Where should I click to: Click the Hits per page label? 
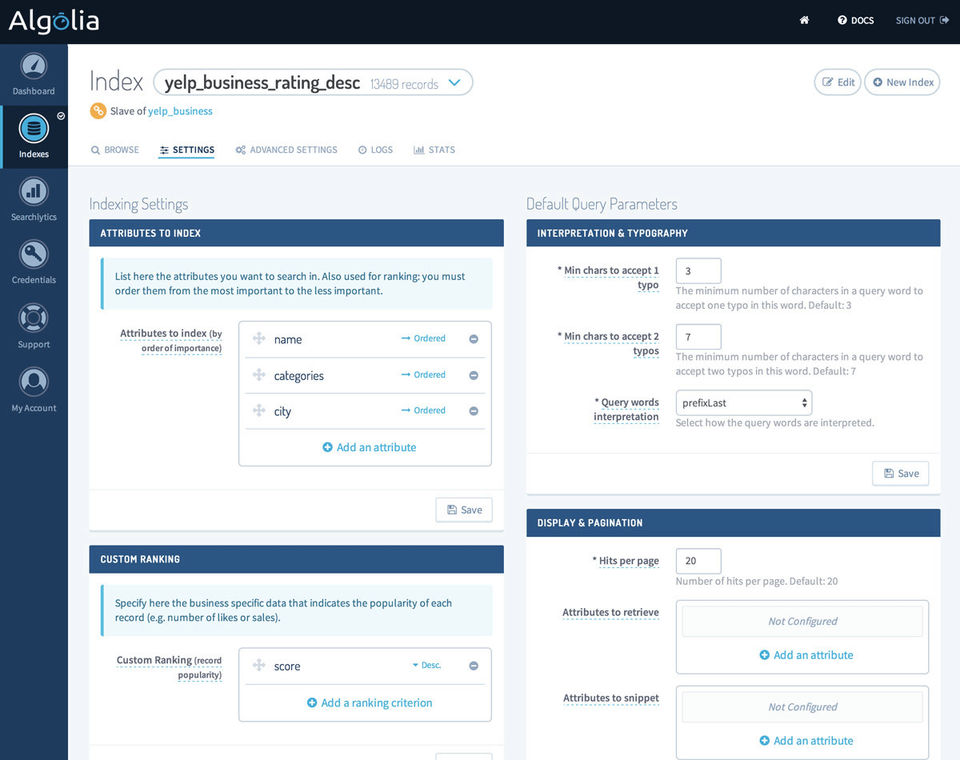coord(626,561)
